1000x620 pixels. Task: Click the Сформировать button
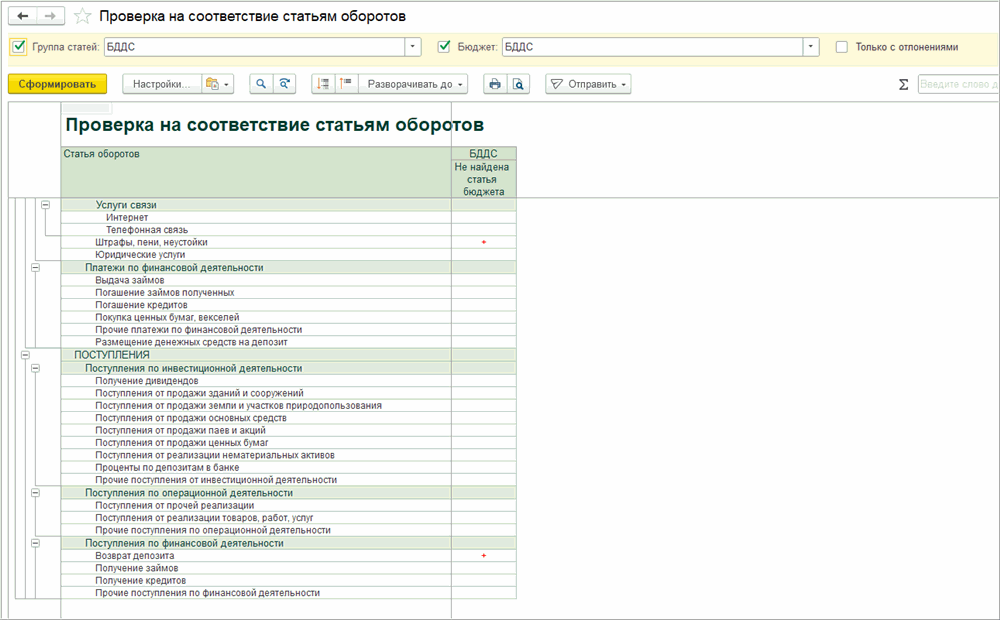(x=57, y=85)
